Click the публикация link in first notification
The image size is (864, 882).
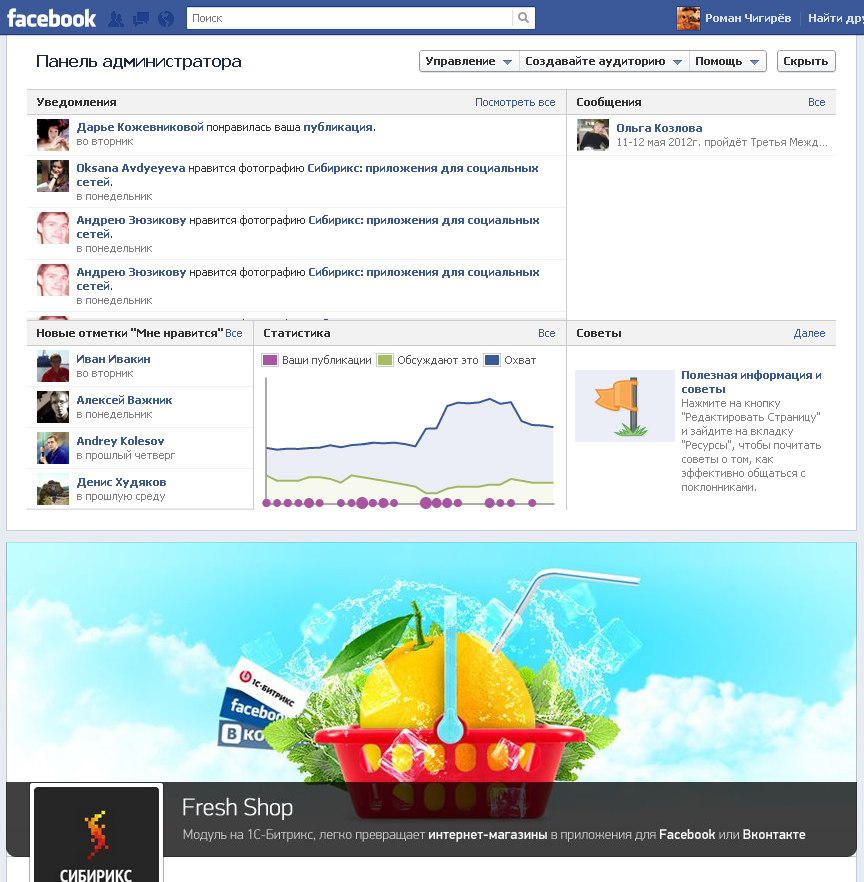[338, 127]
